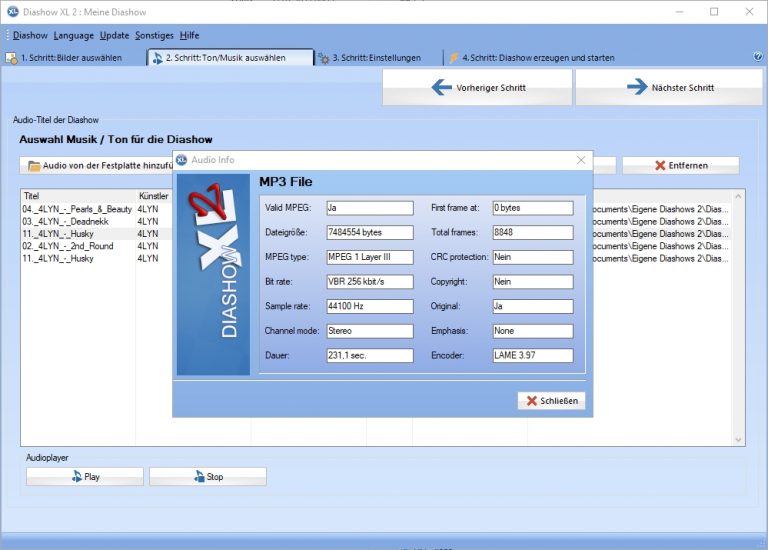768x550 pixels.
Task: Select track 04._4LYN_-_Pearls_&_Beauty in list
Action: coord(77,209)
